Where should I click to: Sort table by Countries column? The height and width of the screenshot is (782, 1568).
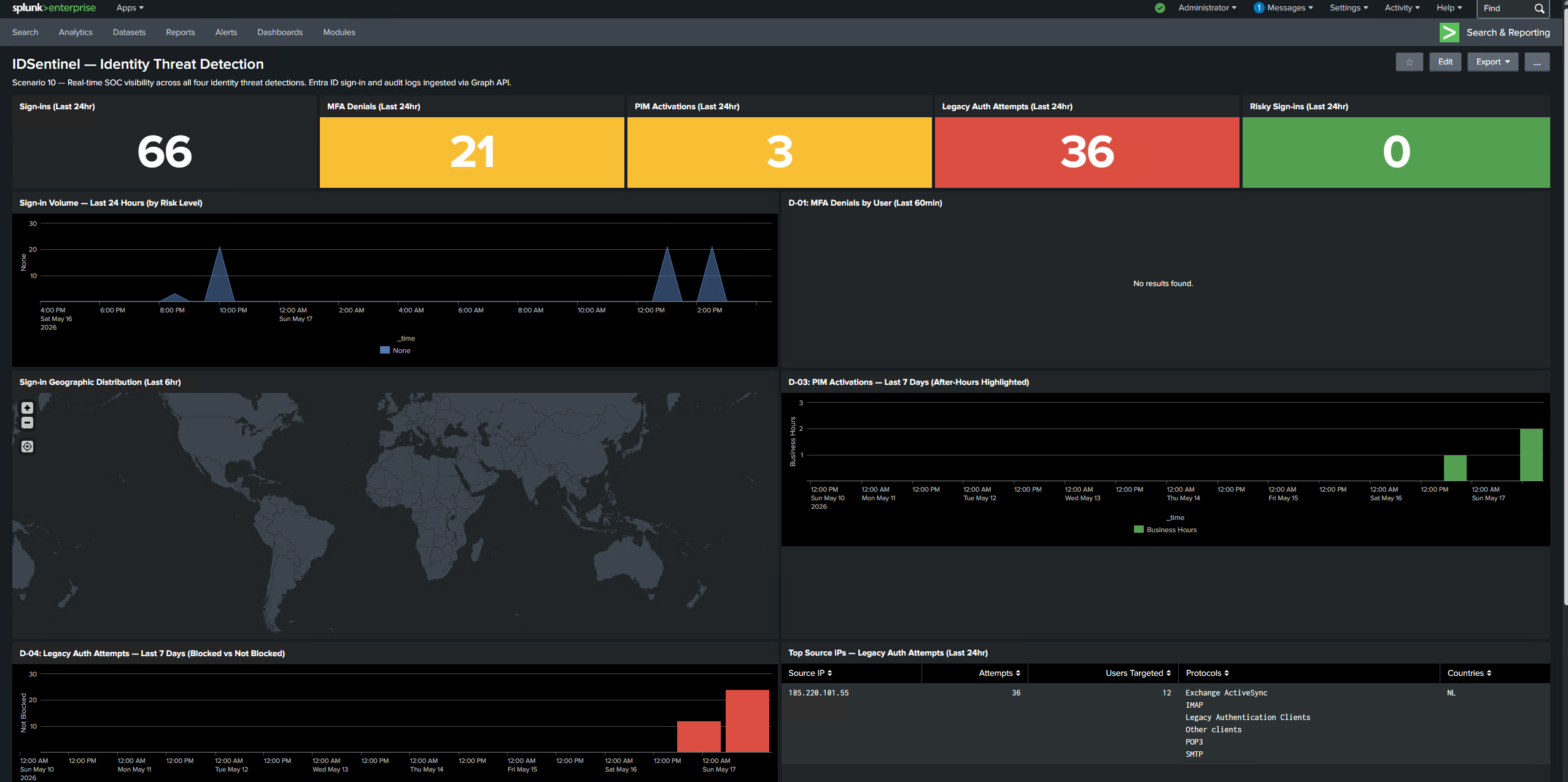(x=1469, y=673)
